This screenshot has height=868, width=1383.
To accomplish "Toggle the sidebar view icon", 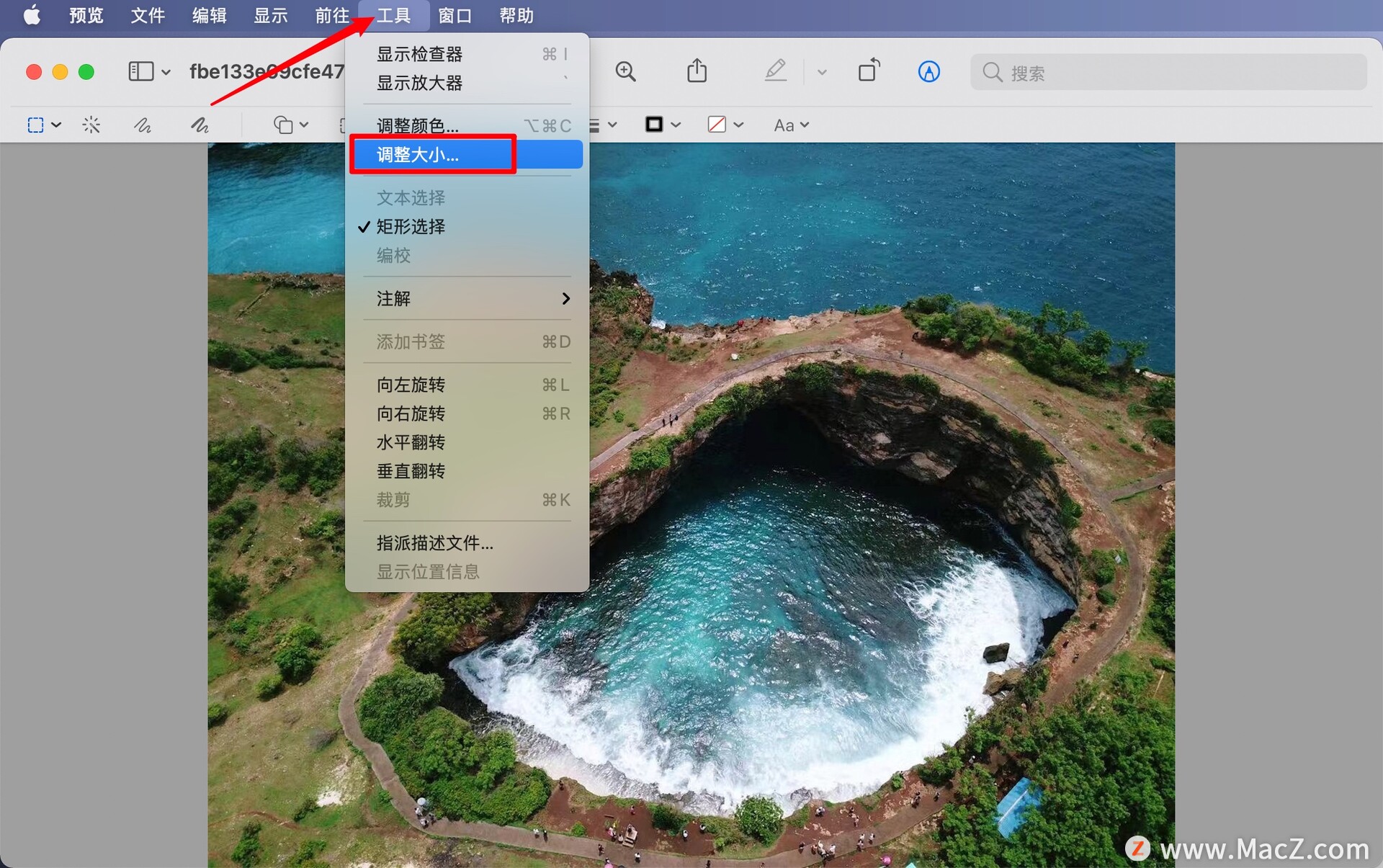I will (x=140, y=71).
